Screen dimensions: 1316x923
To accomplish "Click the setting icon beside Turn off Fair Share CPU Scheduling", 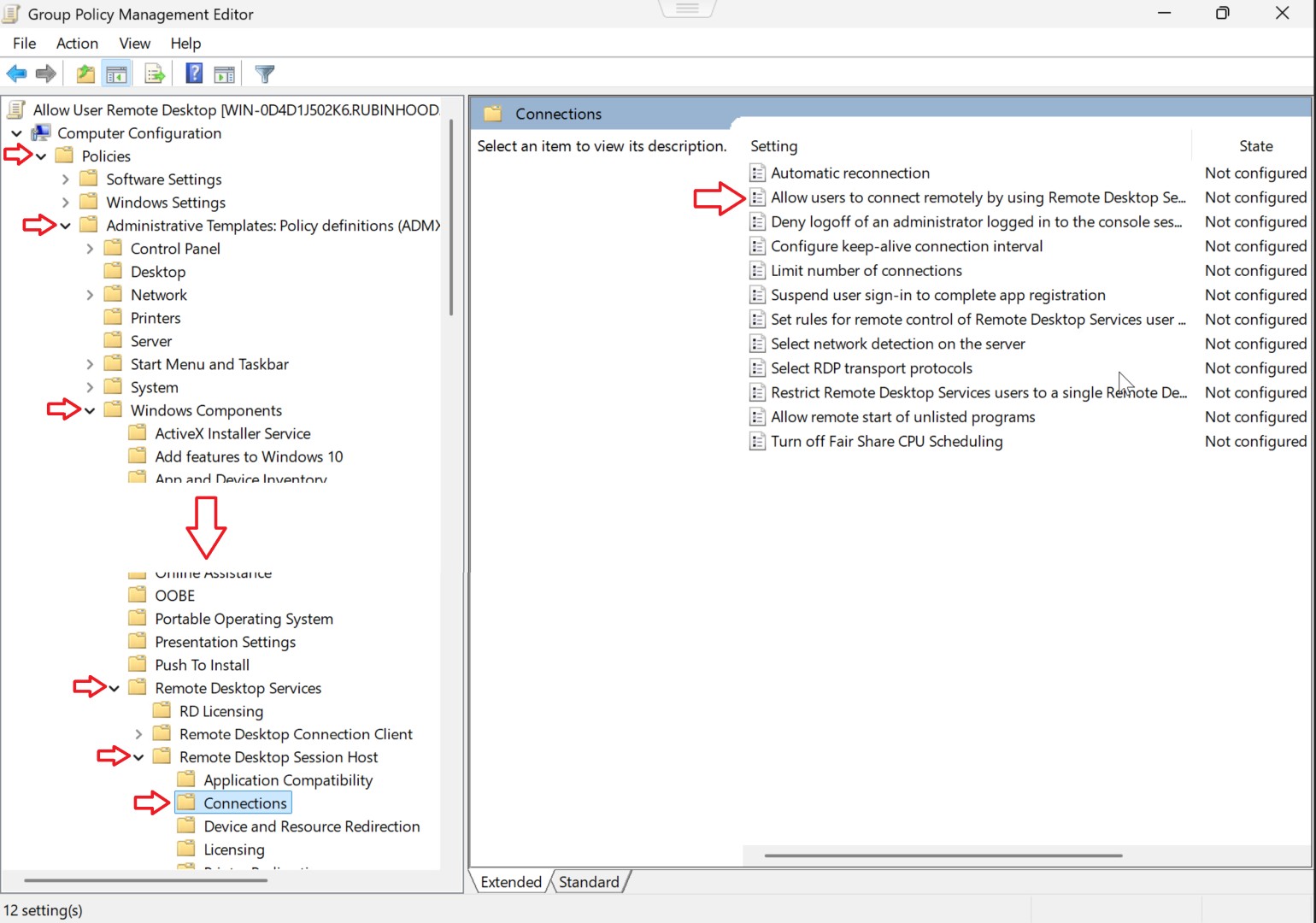I will click(757, 442).
